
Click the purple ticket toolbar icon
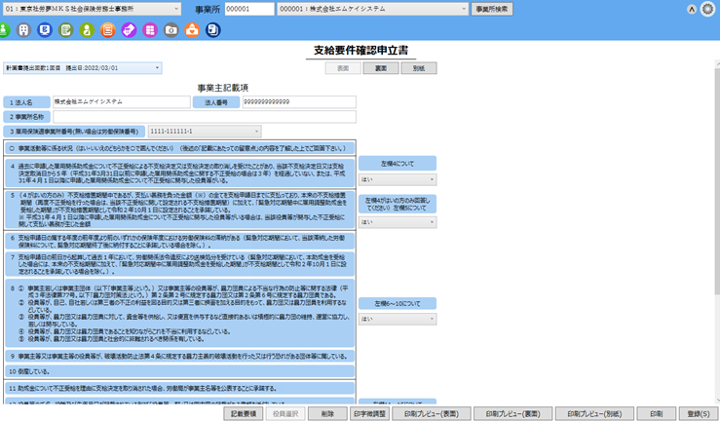click(x=129, y=30)
